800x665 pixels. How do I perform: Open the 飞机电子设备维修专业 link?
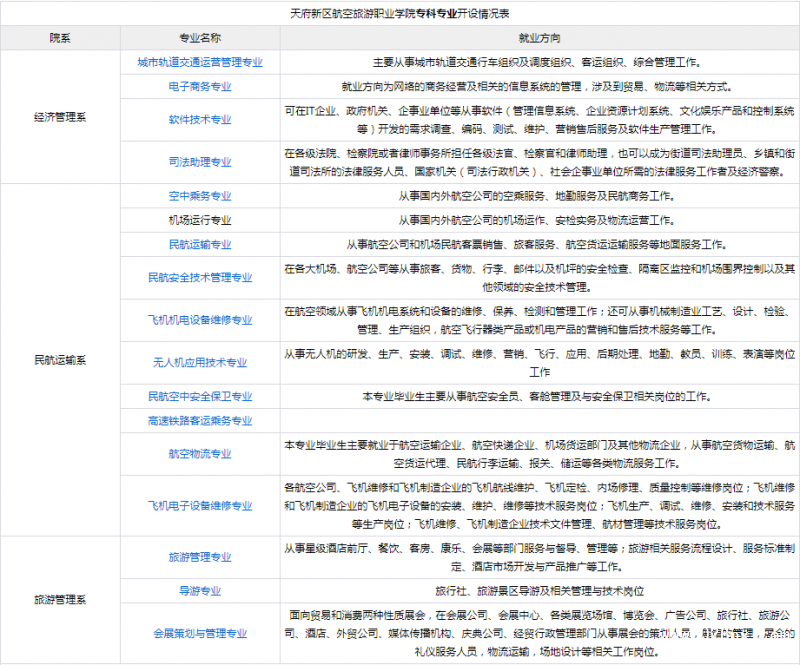click(x=200, y=506)
